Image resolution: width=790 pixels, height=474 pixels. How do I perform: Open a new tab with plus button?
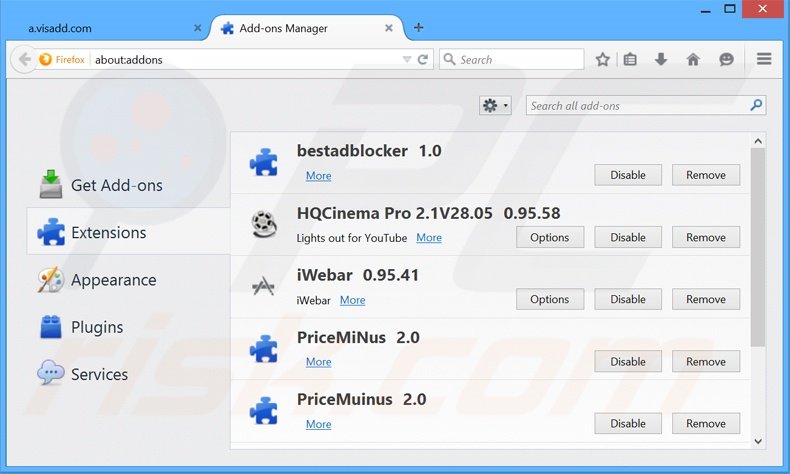(x=418, y=28)
